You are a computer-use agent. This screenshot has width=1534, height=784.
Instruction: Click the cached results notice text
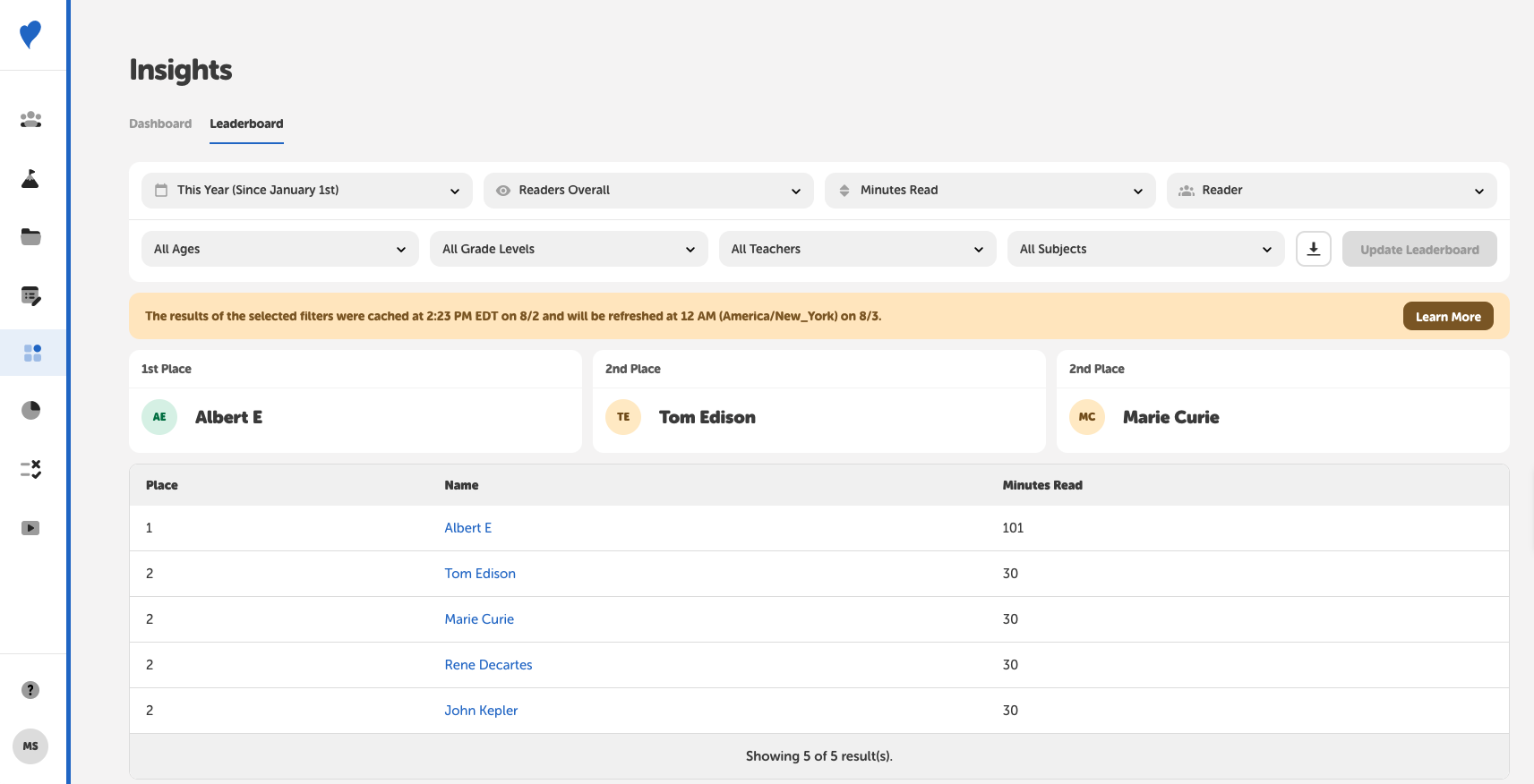pyautogui.click(x=513, y=316)
